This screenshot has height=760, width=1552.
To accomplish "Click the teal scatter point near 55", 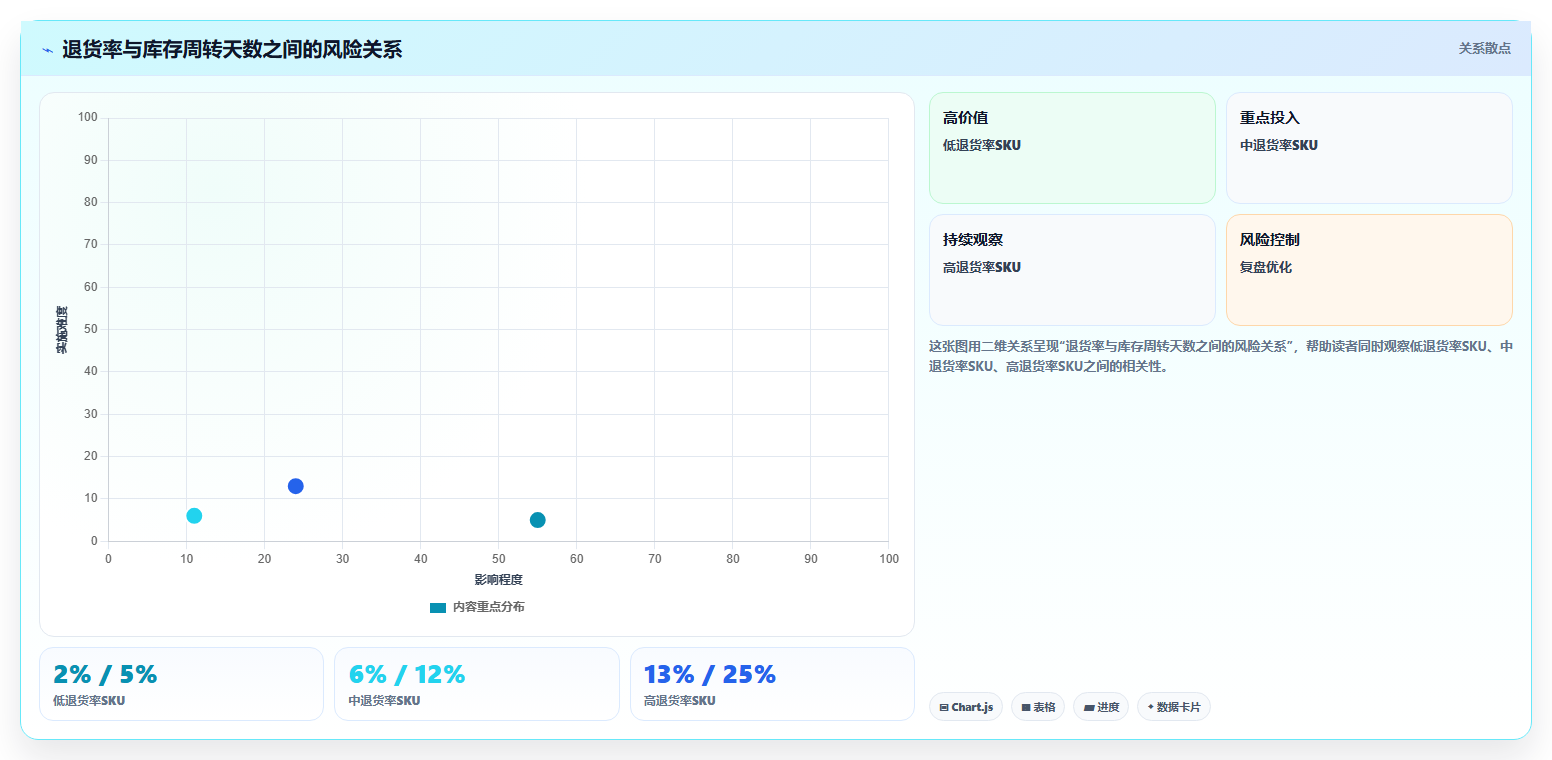I will pos(537,520).
